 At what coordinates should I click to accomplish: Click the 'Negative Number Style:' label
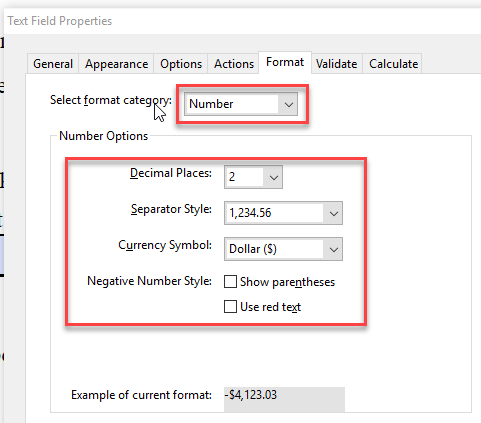pyautogui.click(x=149, y=281)
